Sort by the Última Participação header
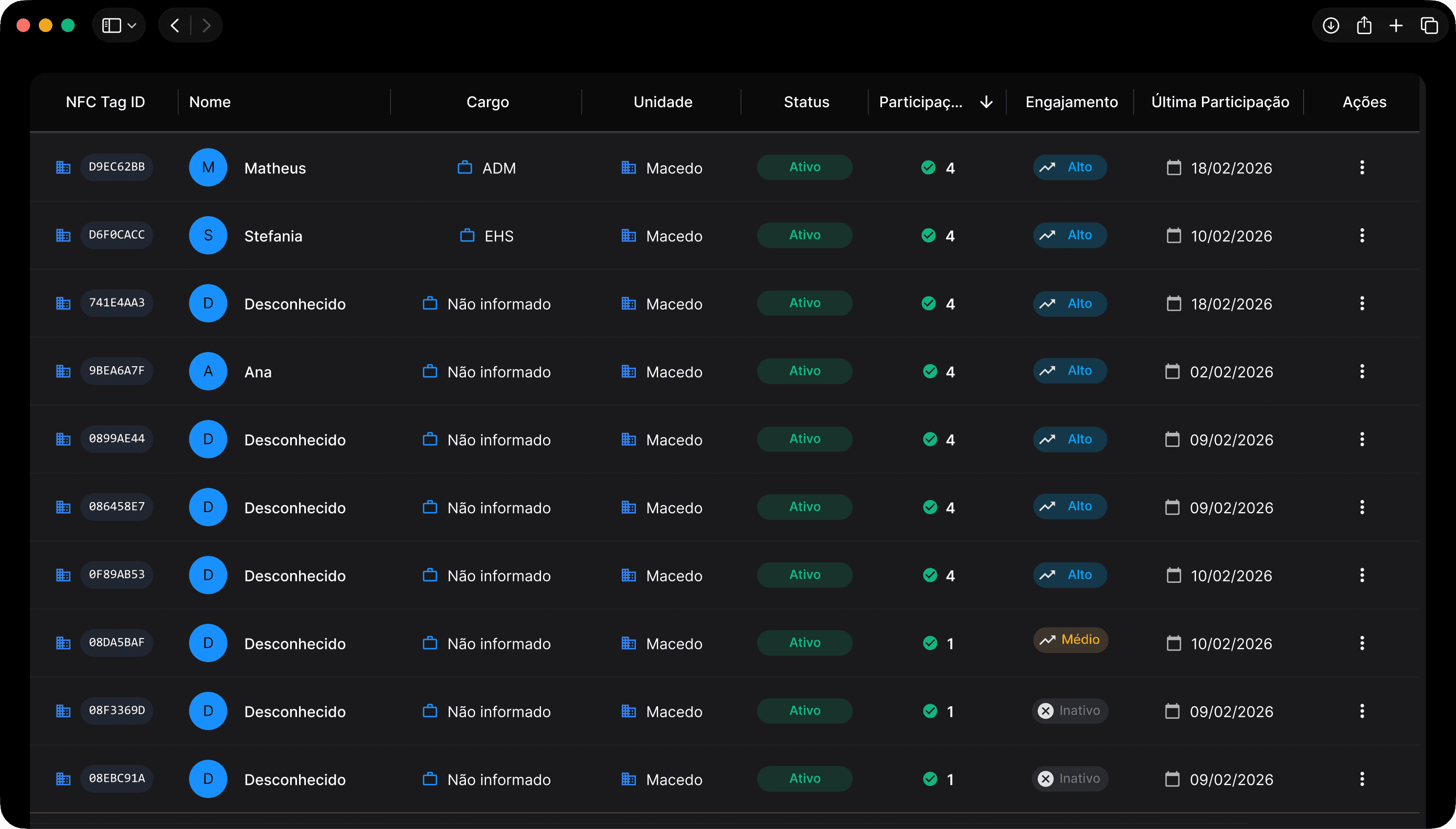This screenshot has height=829, width=1456. (1220, 102)
